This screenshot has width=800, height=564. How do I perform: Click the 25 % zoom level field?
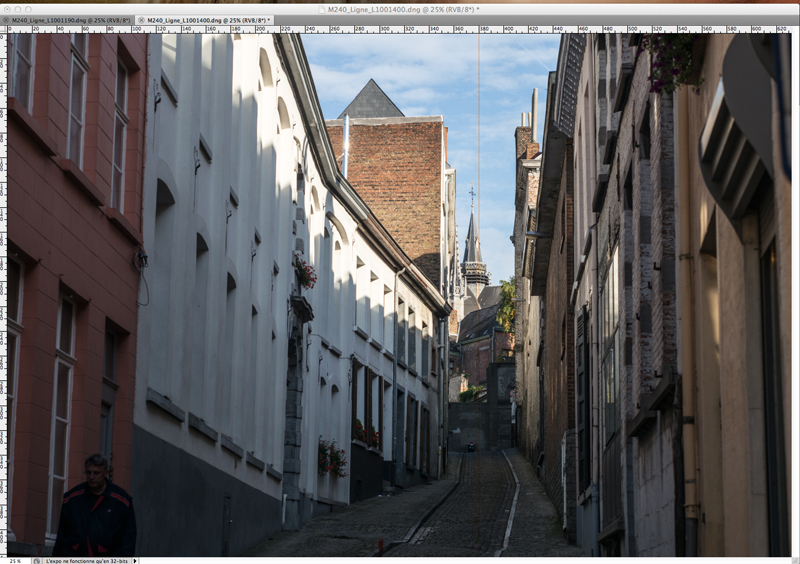[x=15, y=560]
